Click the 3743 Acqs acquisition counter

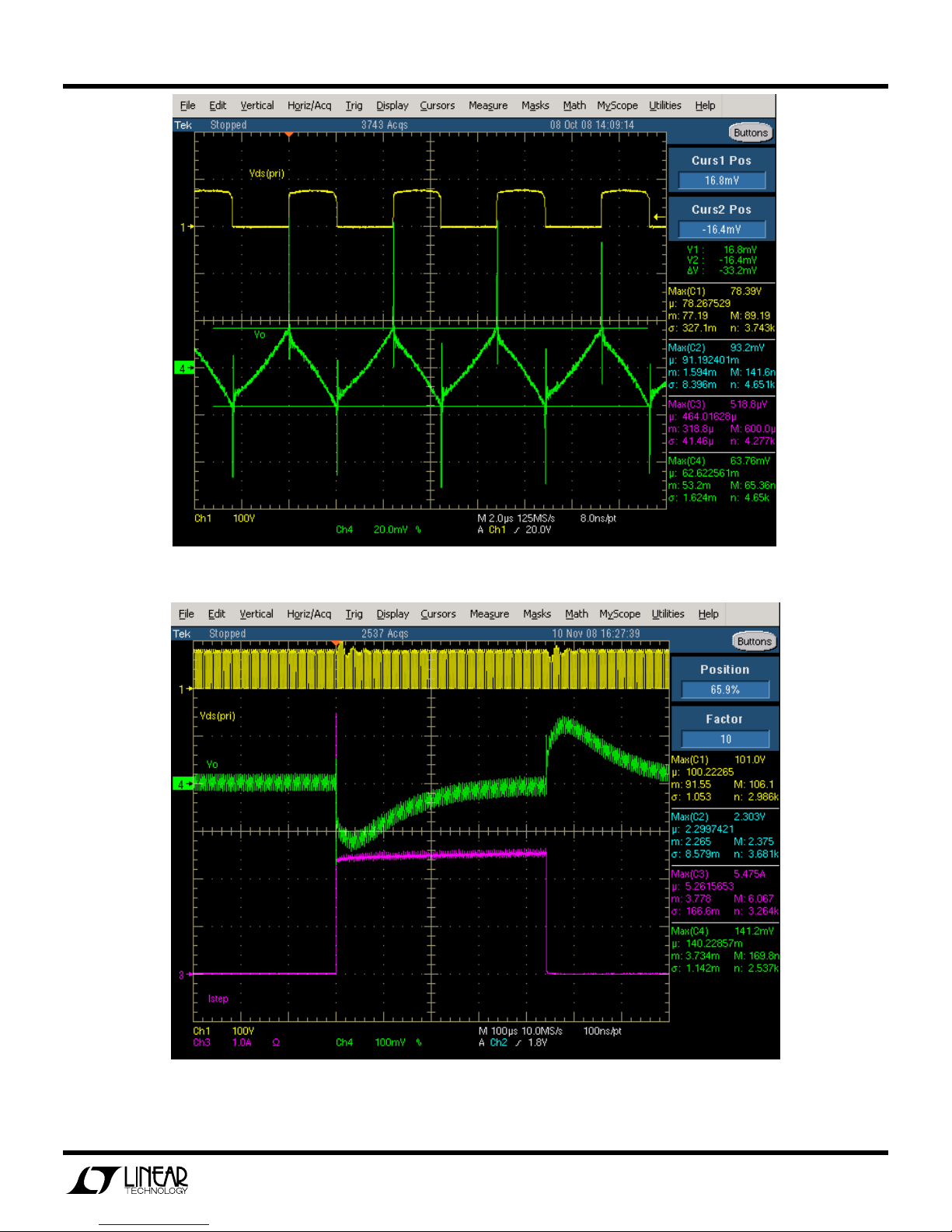coord(384,125)
